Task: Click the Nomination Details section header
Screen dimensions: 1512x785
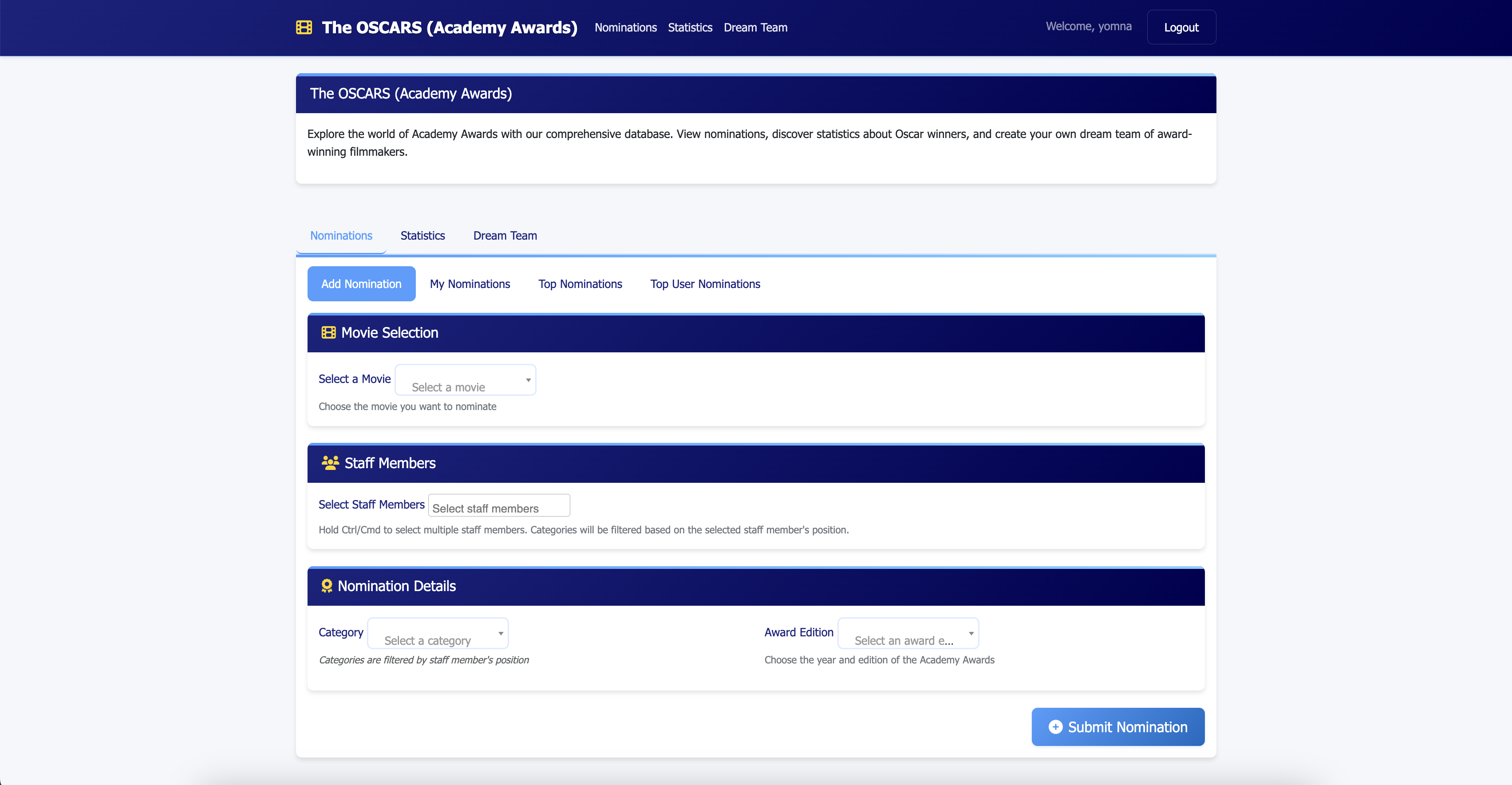Action: tap(756, 586)
